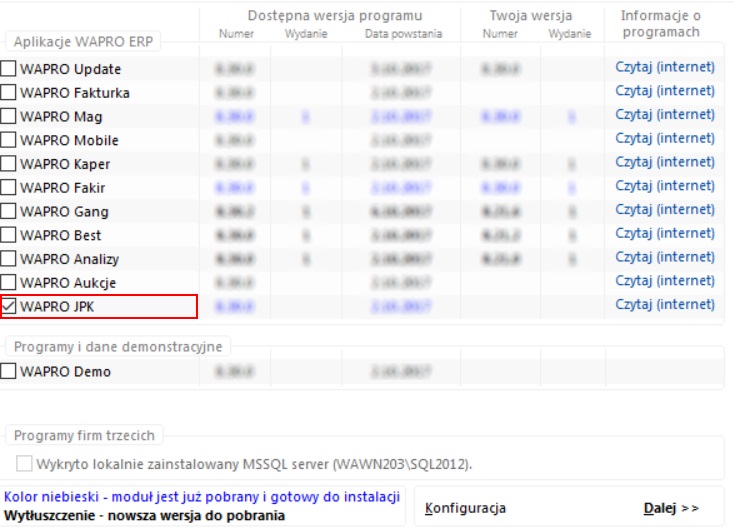
Task: Click the Kolor niebieski legend text
Action: [202, 496]
